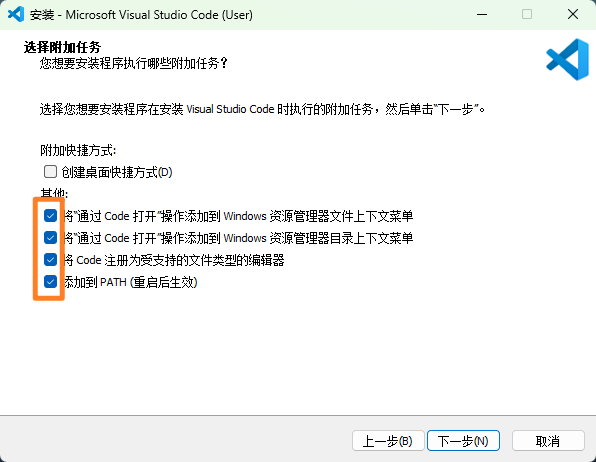The image size is (596, 462).
Task: Continue with the 下一步(N) button
Action: (x=463, y=441)
